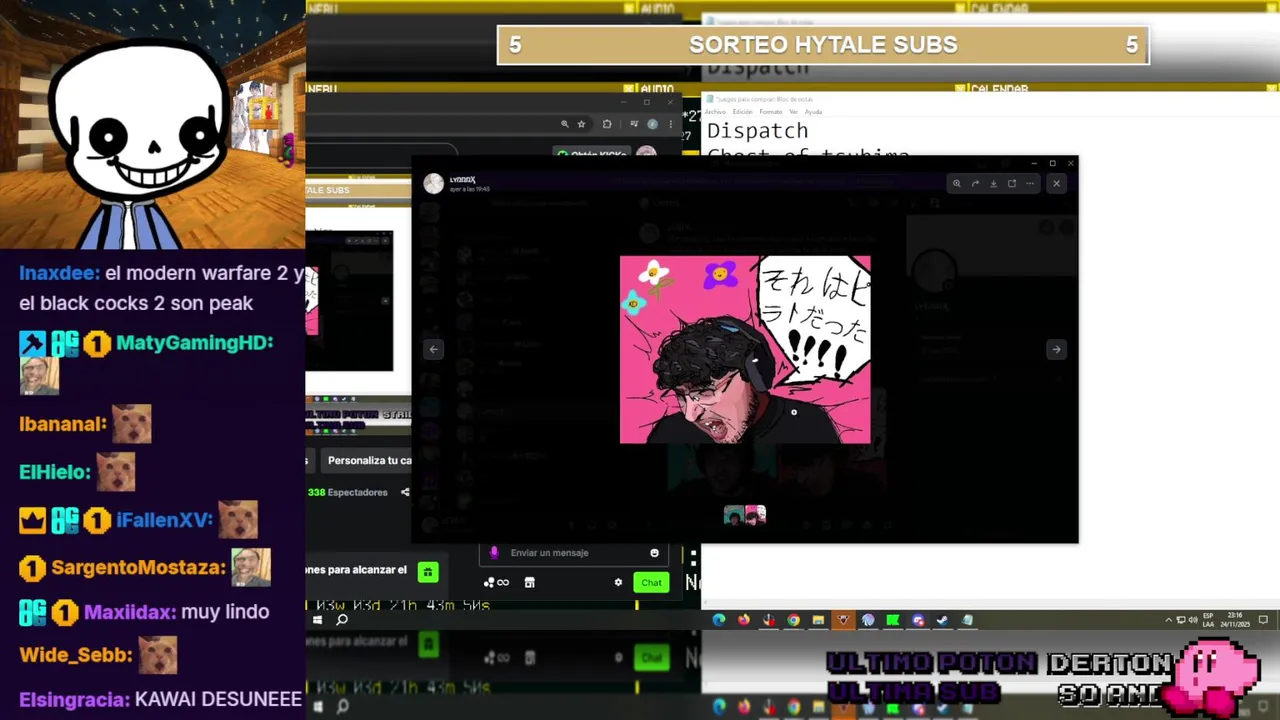Click the 338 Espectadores viewer count
The height and width of the screenshot is (720, 1280).
(347, 492)
